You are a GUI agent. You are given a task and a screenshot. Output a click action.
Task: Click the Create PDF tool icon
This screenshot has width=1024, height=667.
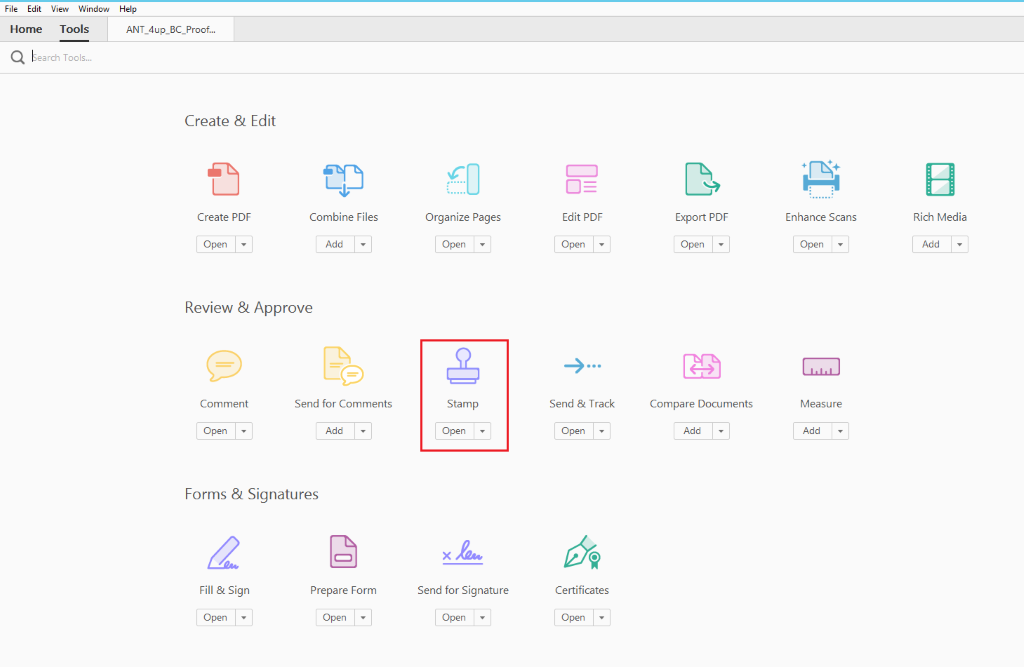pos(225,180)
